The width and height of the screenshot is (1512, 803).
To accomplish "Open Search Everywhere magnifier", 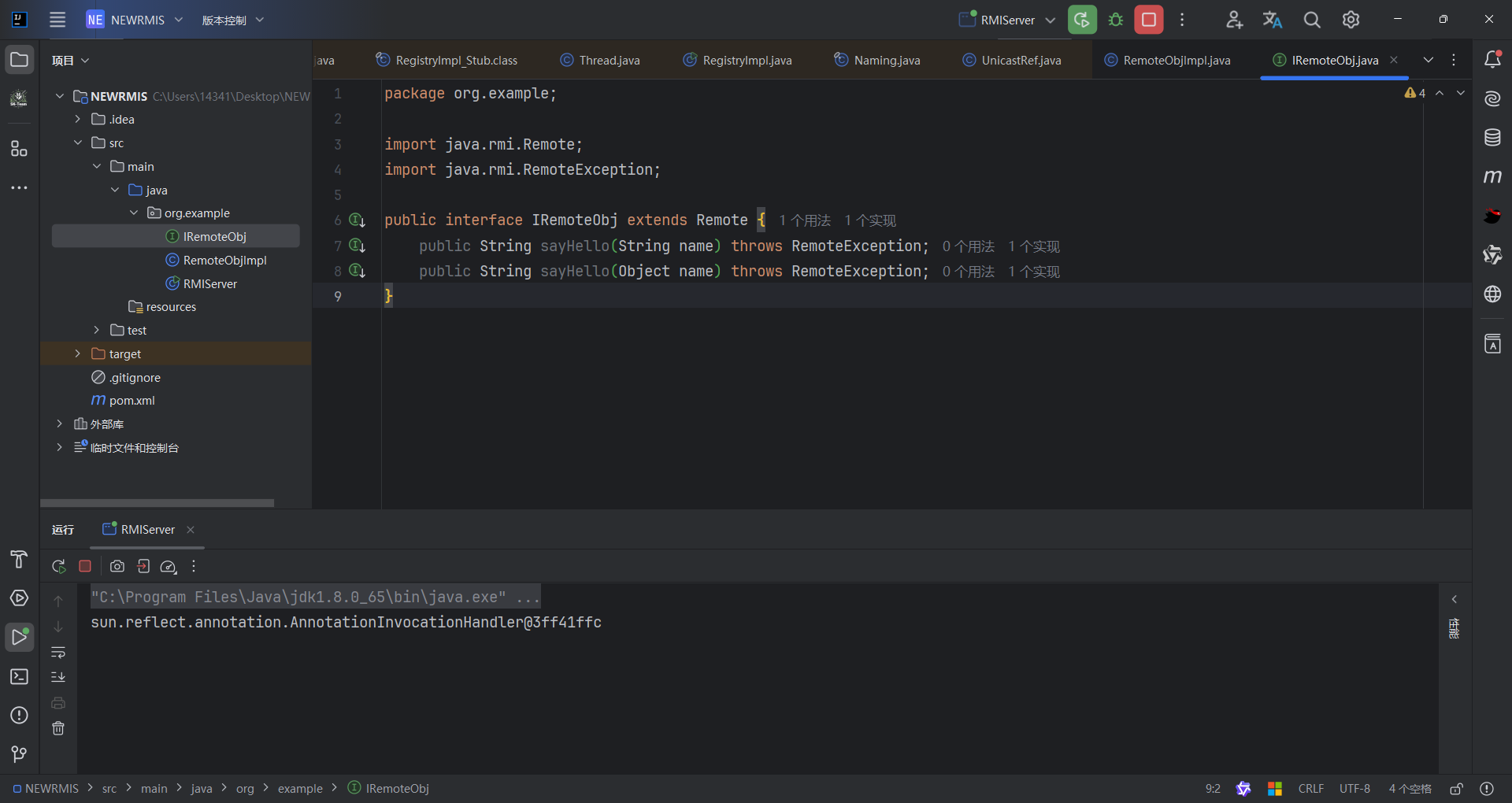I will tap(1312, 20).
